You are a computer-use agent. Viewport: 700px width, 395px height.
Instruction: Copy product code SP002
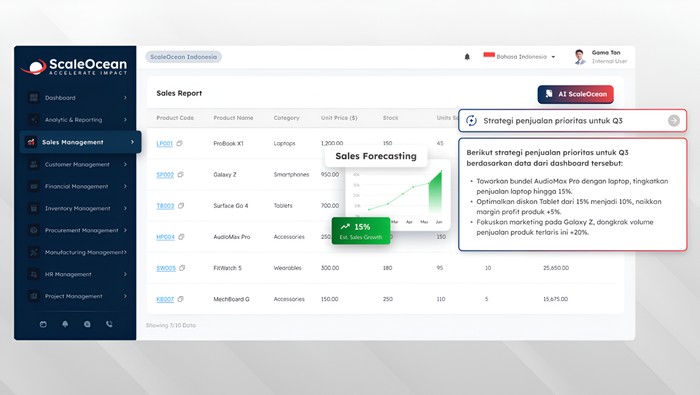(180, 175)
